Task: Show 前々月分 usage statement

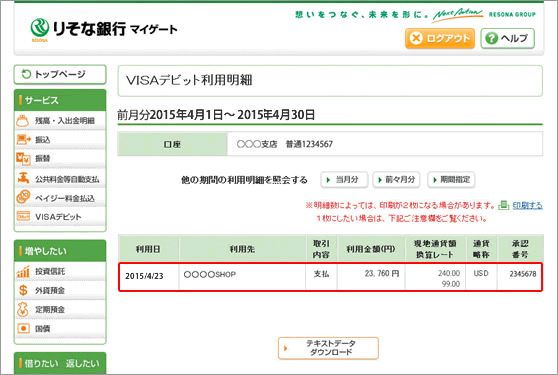Action: click(x=396, y=180)
